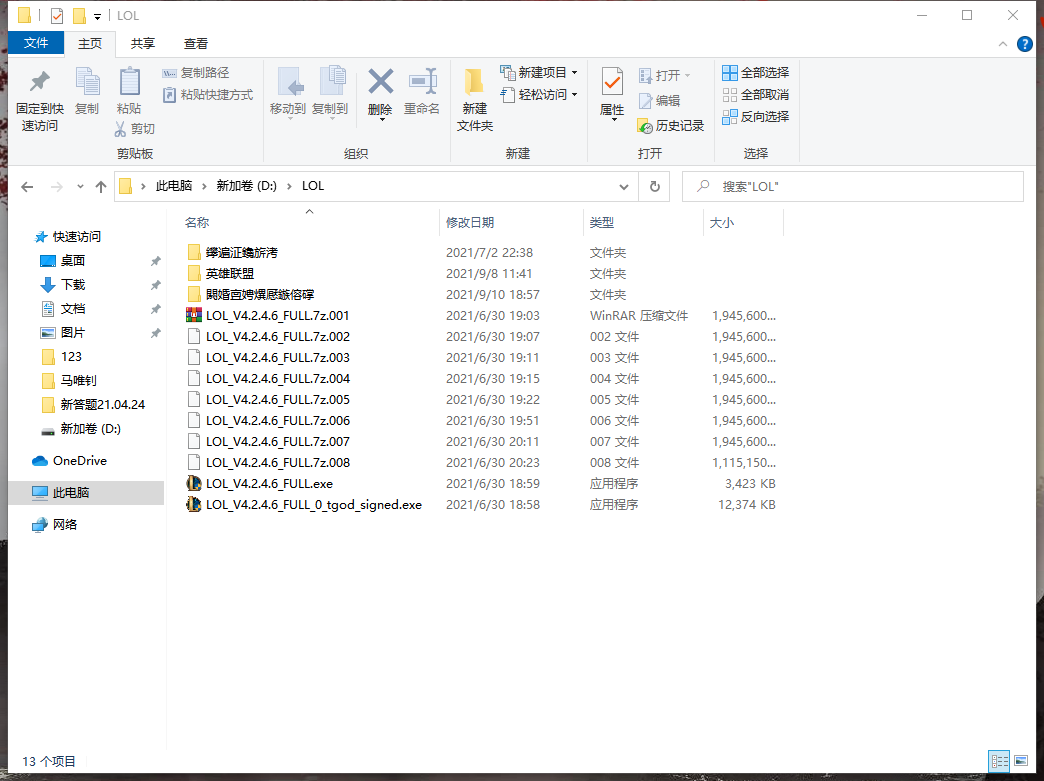The image size is (1044, 781).
Task: Click 此电脑 in the address breadcrumb
Action: [174, 186]
